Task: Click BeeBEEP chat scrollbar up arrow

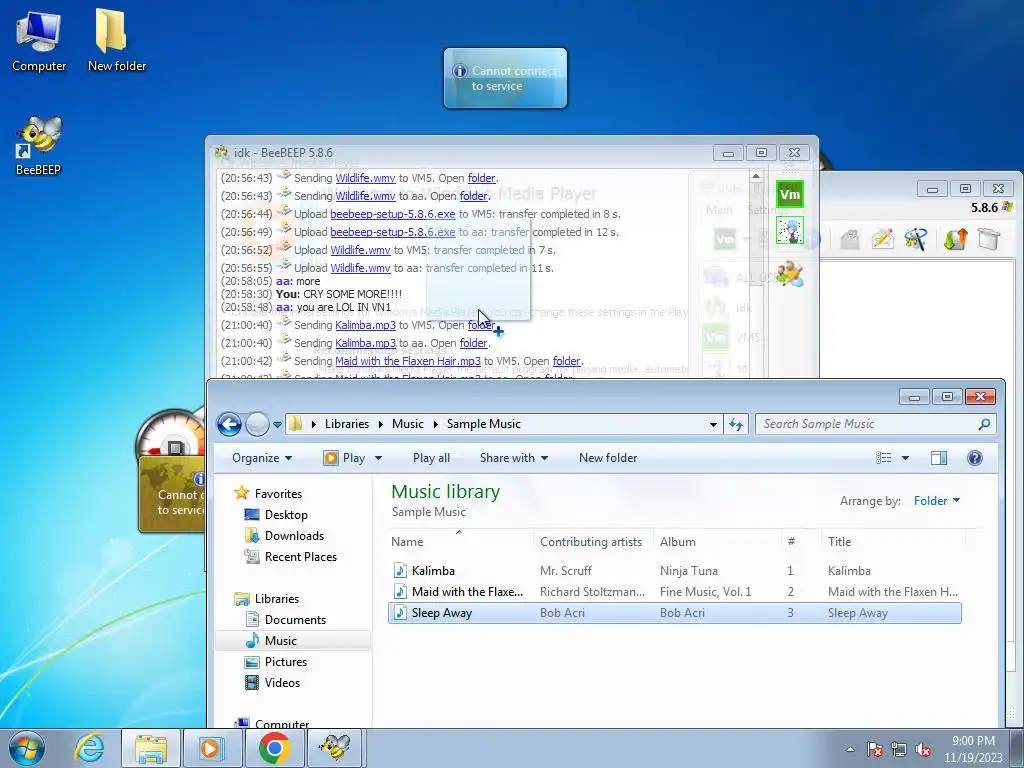Action: click(x=755, y=176)
